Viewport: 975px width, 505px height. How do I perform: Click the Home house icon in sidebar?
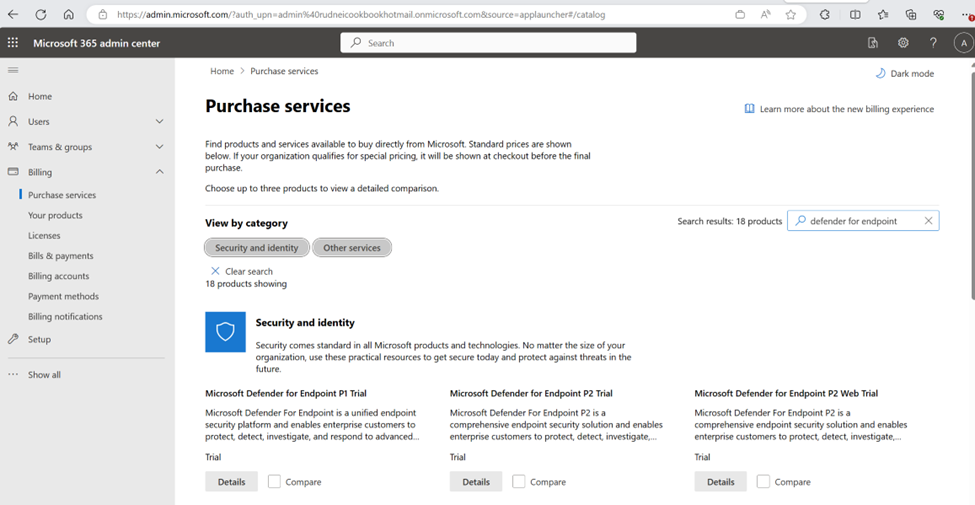coord(13,96)
